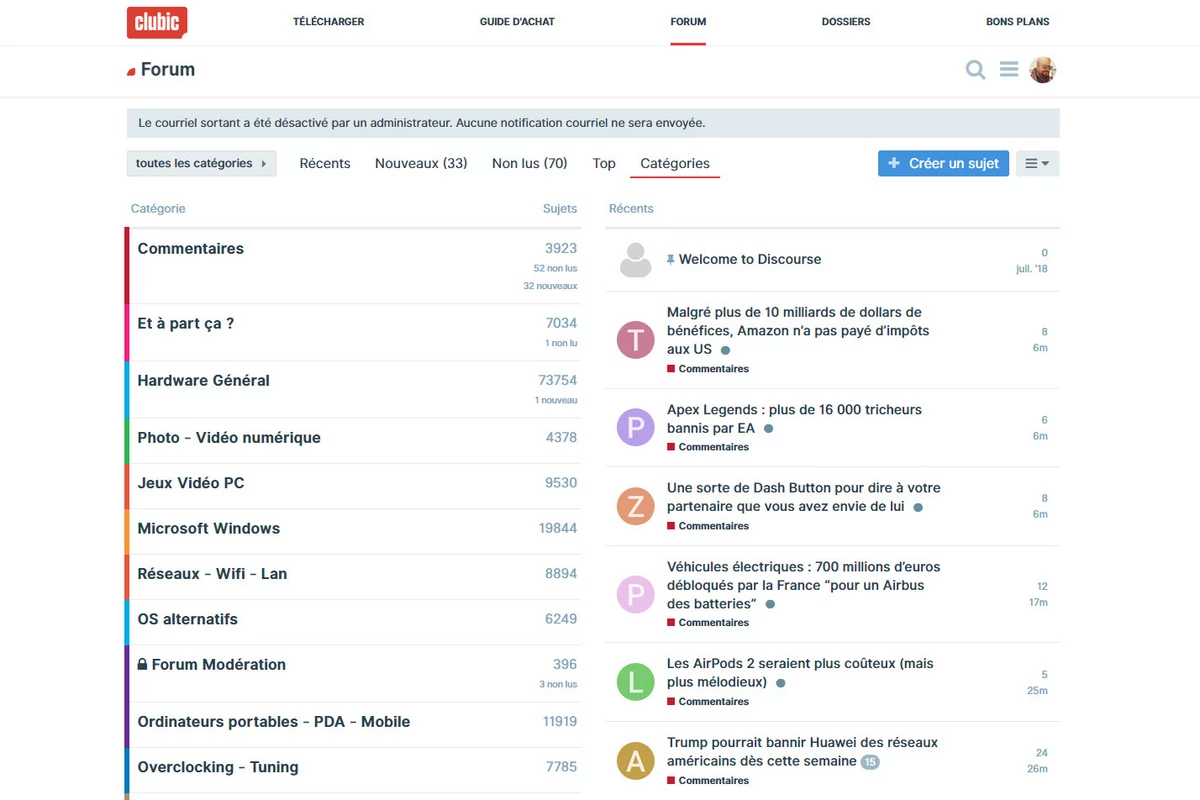
Task: Click the Z avatar on Dash Button topic
Action: point(635,507)
